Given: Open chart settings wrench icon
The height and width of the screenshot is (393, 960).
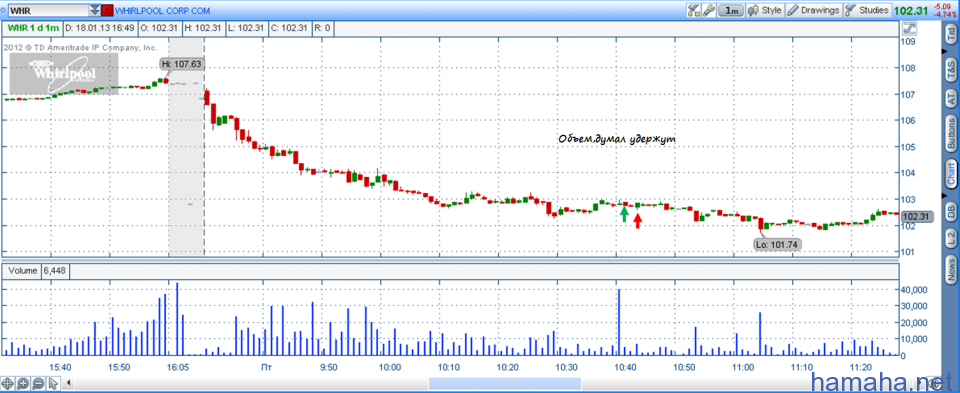Looking at the screenshot, I should pyautogui.click(x=708, y=10).
